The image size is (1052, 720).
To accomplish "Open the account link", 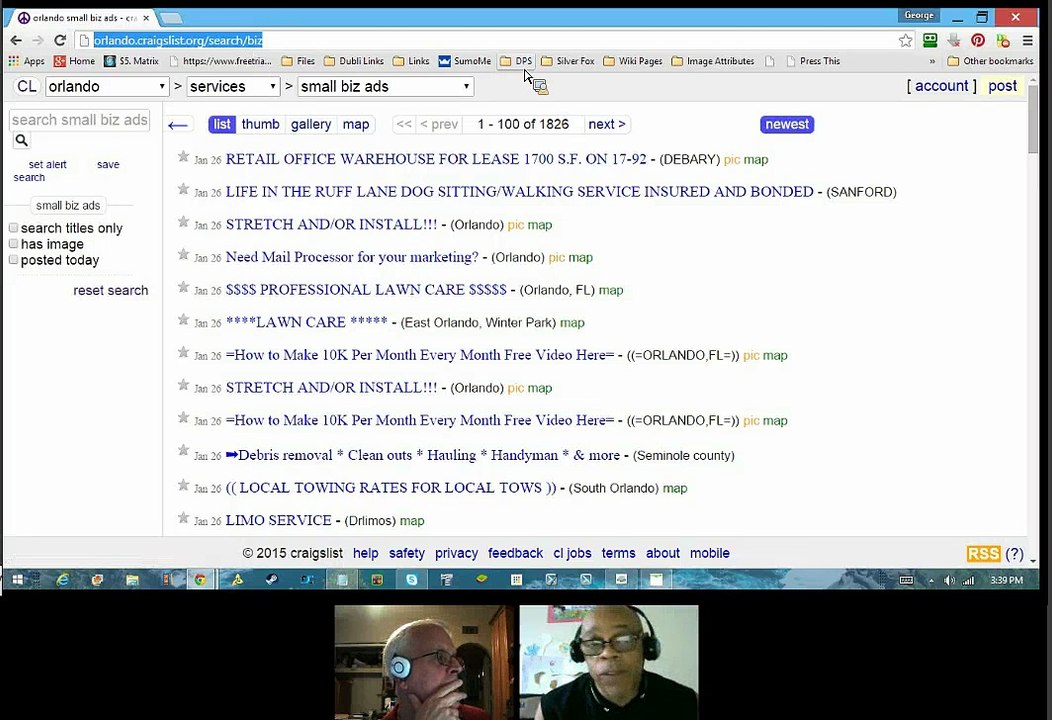I will pyautogui.click(x=941, y=86).
